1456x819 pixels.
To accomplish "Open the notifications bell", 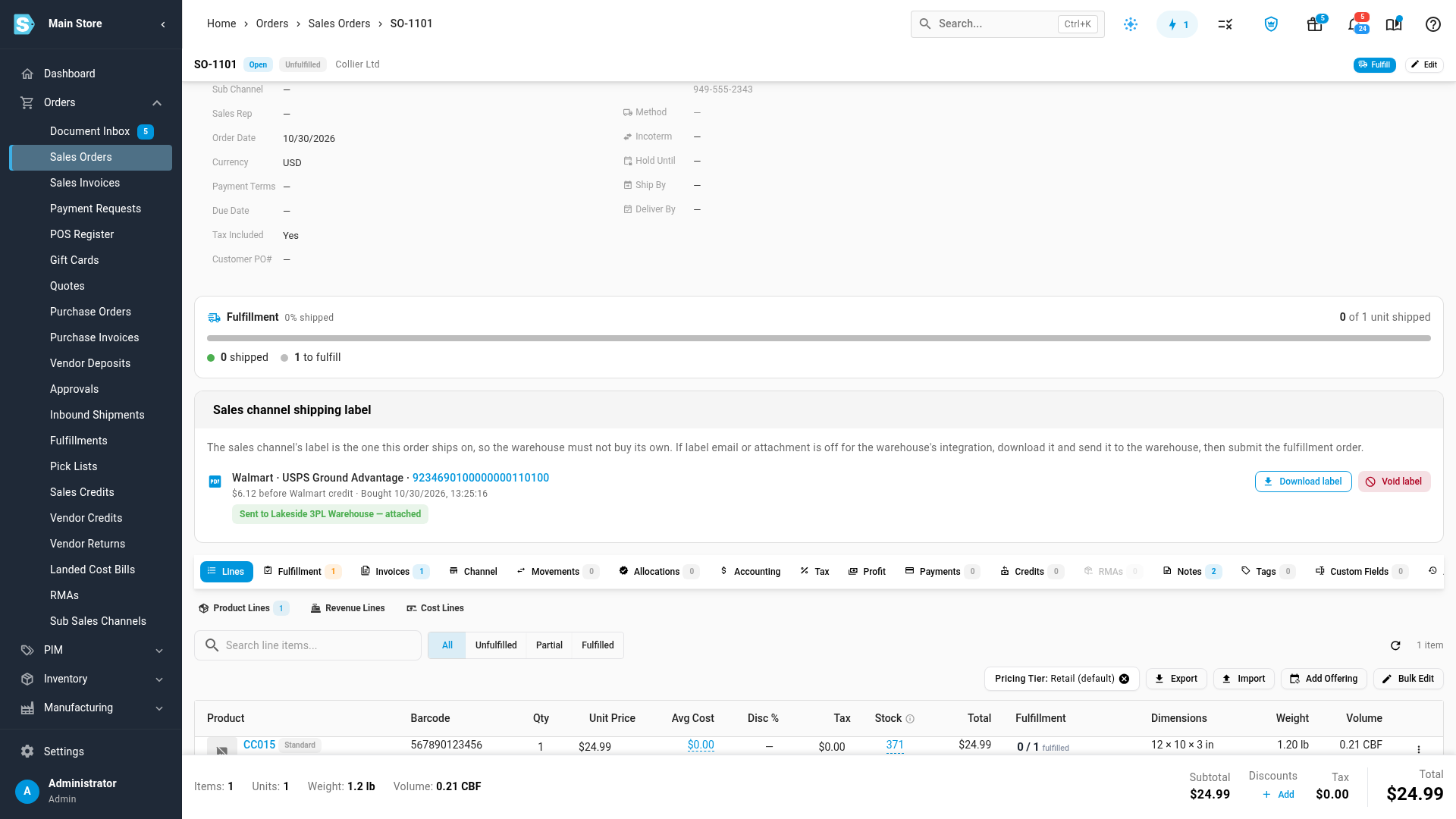I will [1356, 24].
